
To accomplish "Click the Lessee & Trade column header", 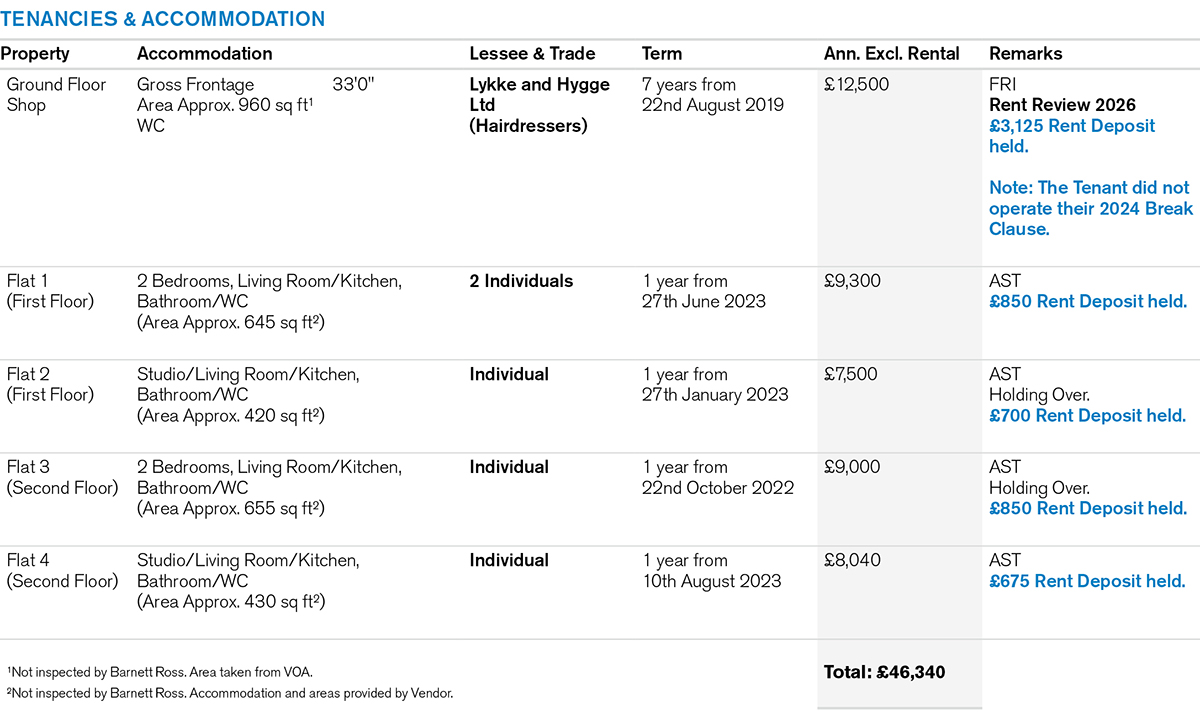I will pyautogui.click(x=532, y=54).
